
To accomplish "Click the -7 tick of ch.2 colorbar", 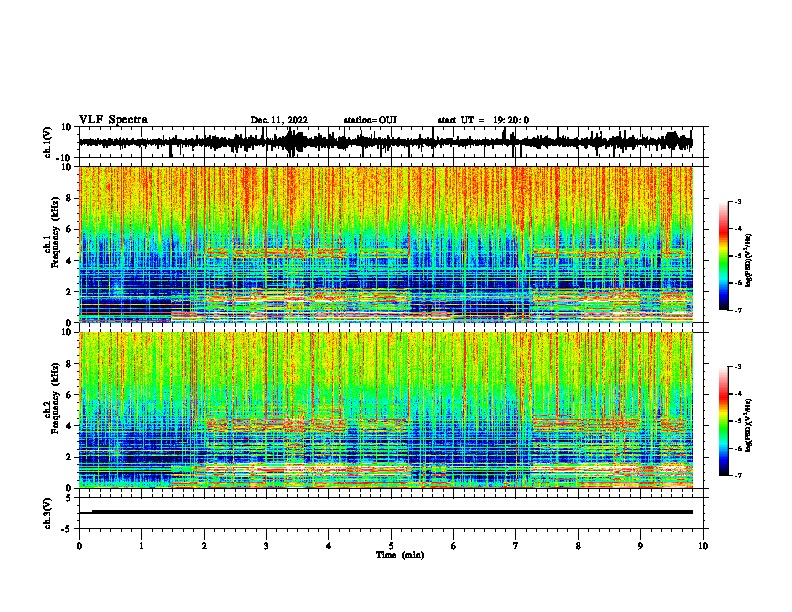I will pyautogui.click(x=737, y=476).
